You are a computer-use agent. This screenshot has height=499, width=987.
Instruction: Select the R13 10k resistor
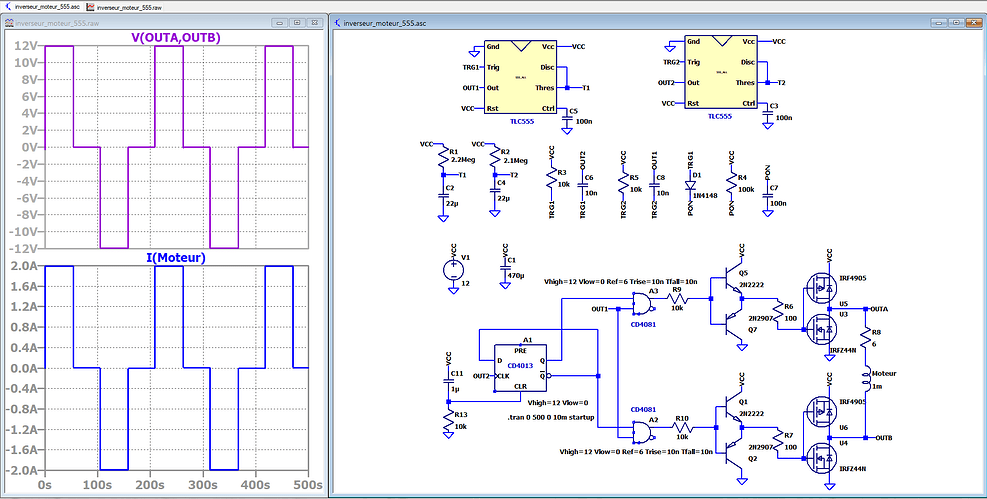click(x=449, y=422)
